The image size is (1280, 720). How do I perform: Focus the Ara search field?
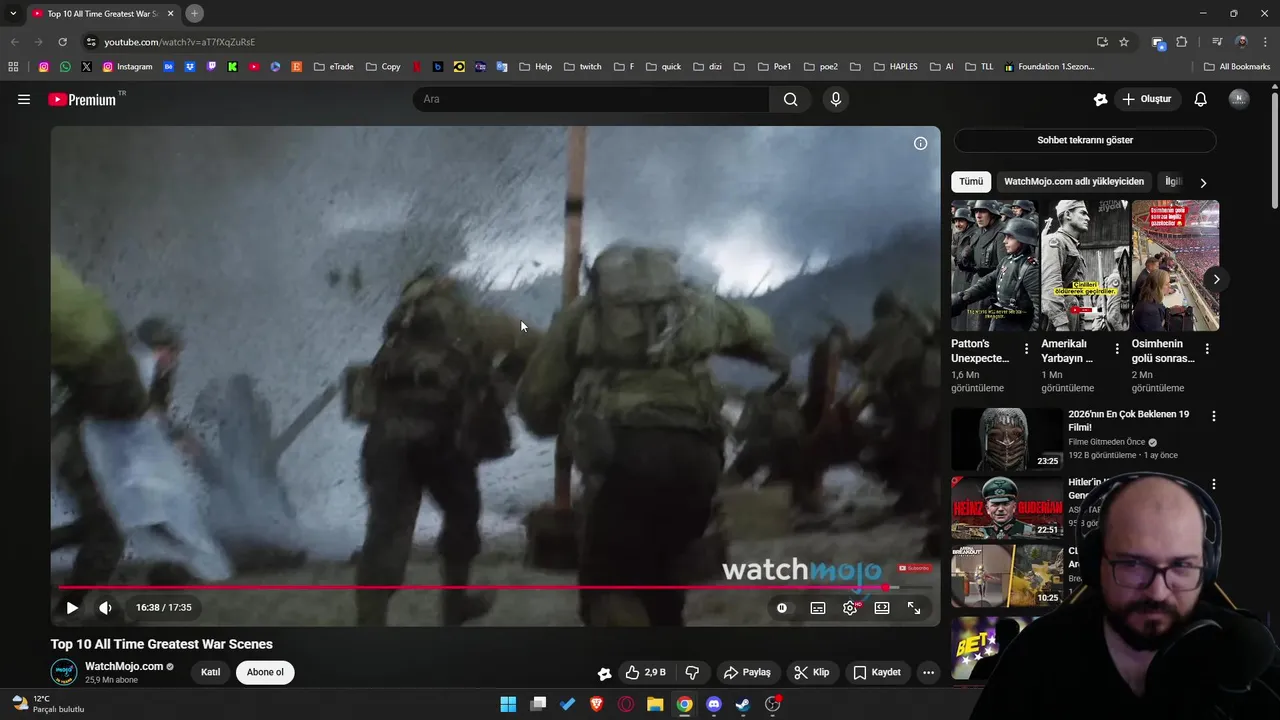[x=591, y=99]
